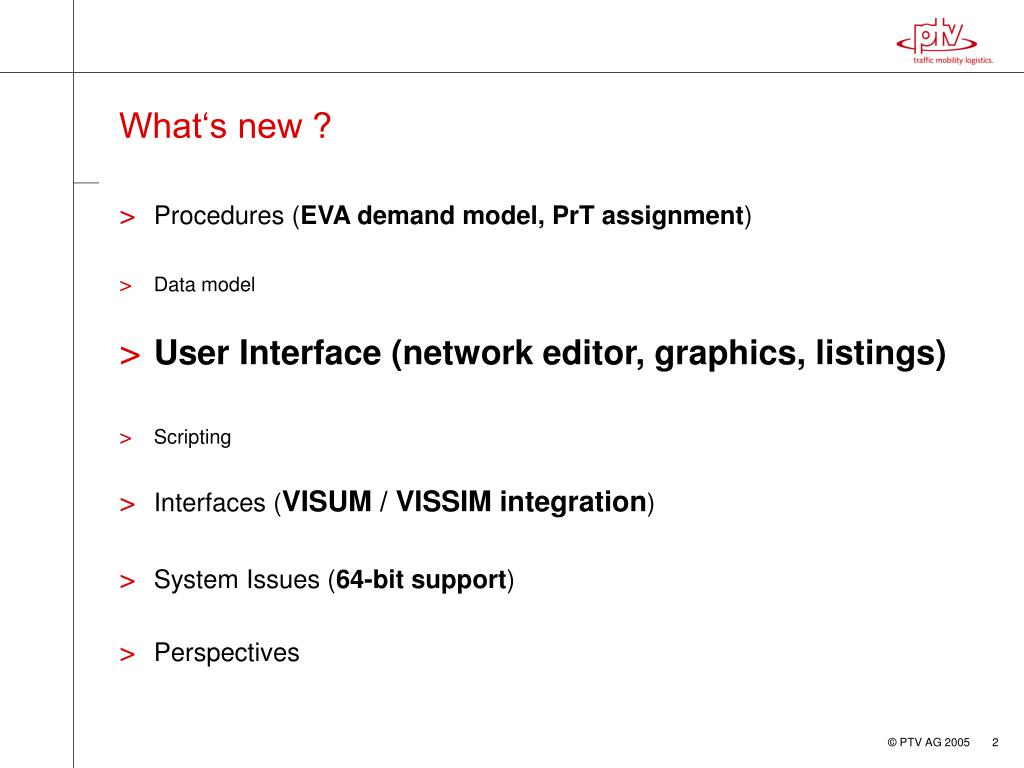Click the User Interface heading line
This screenshot has height=768, width=1024.
coord(550,353)
